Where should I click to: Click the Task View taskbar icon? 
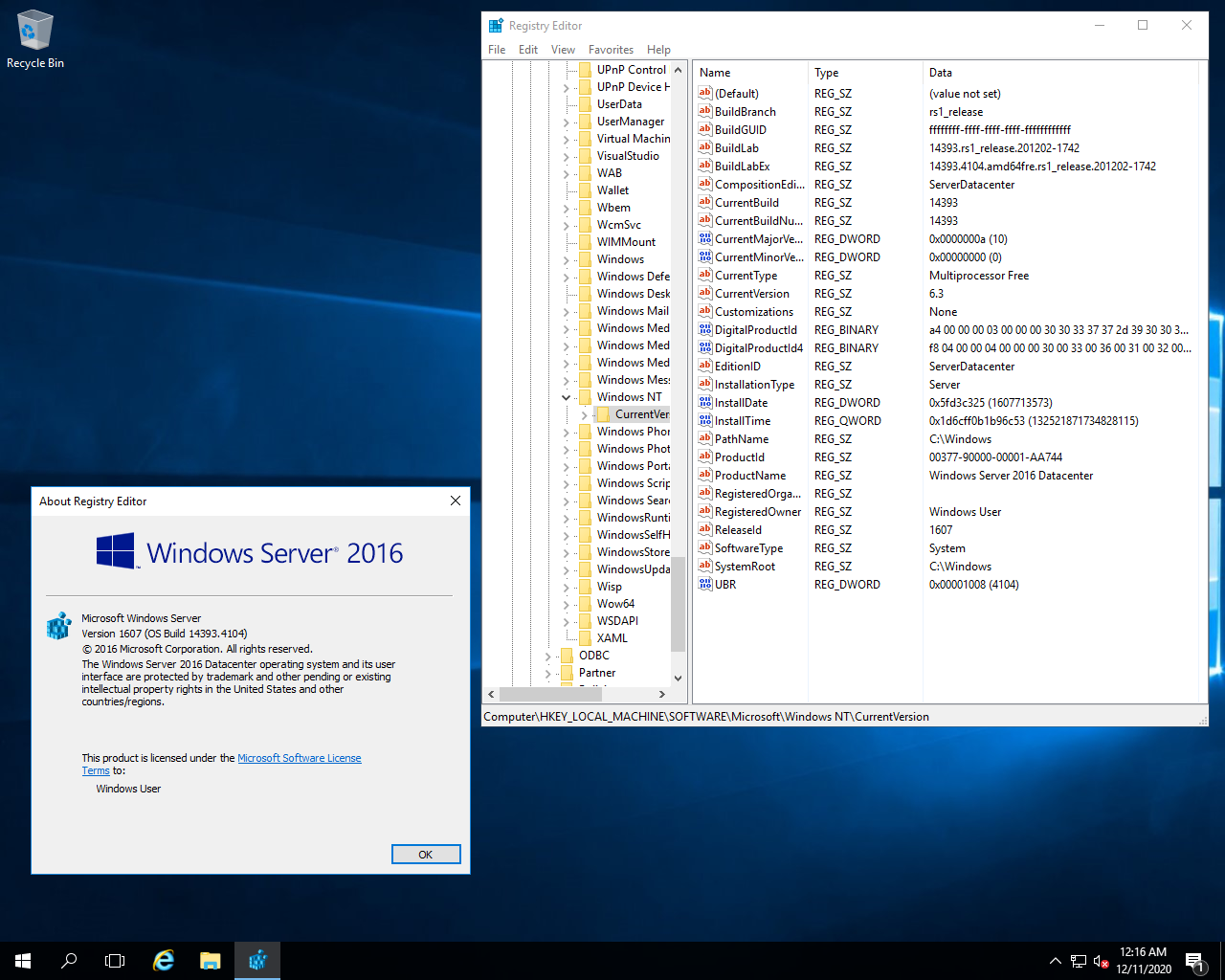pos(115,961)
